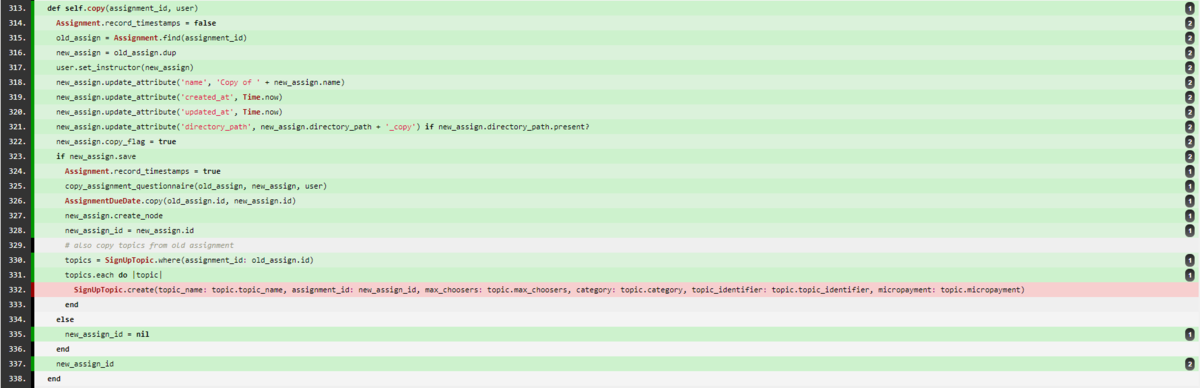Image resolution: width=1200 pixels, height=388 pixels.
Task: Click hit count badge on line 318
Action: pyautogui.click(x=1189, y=82)
